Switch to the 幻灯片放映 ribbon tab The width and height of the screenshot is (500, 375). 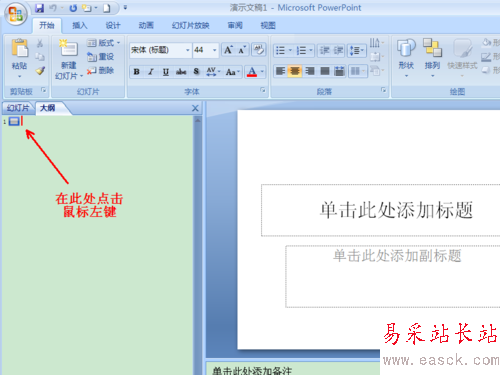(x=190, y=25)
